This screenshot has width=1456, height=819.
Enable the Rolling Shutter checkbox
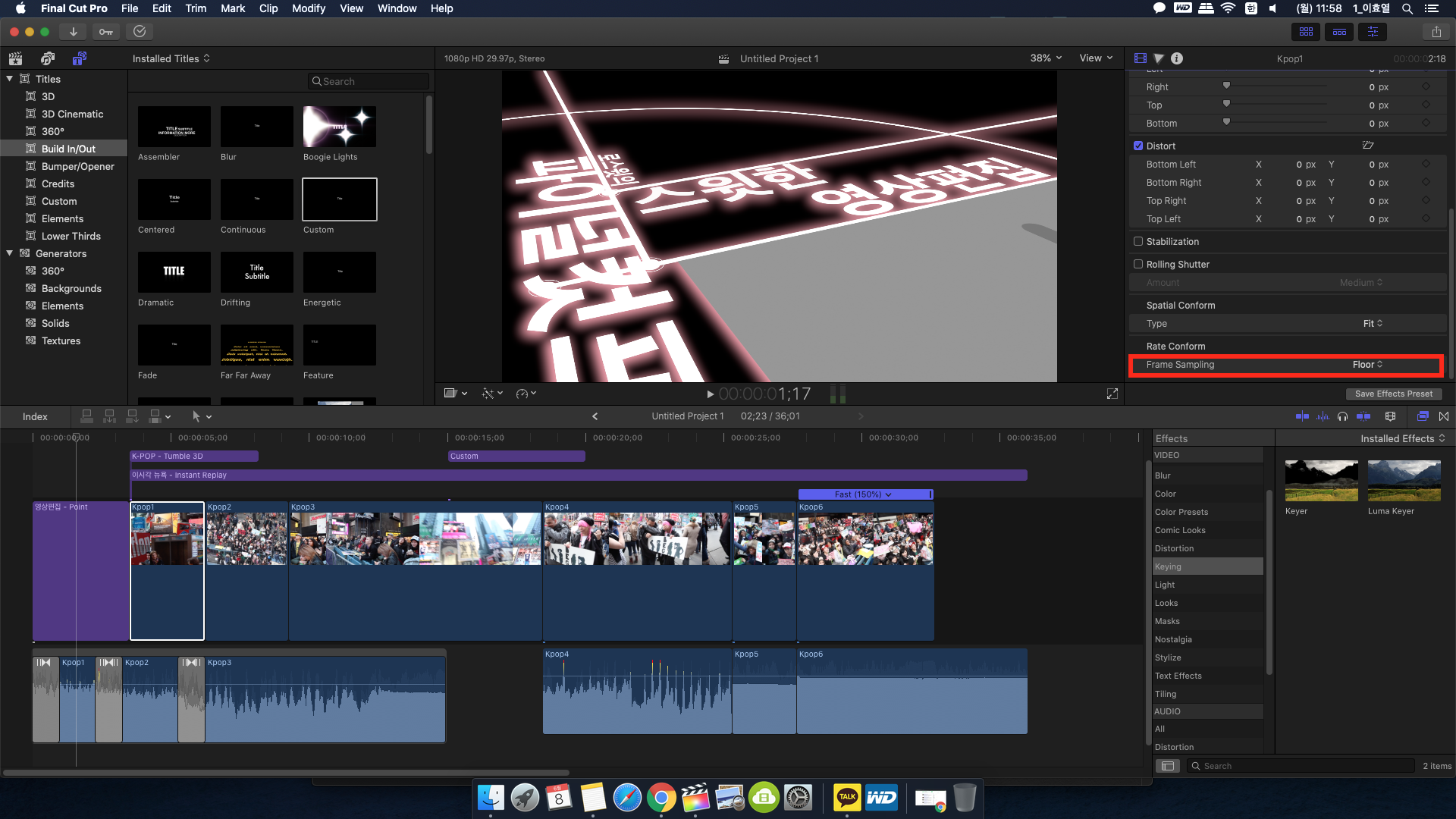(x=1138, y=264)
